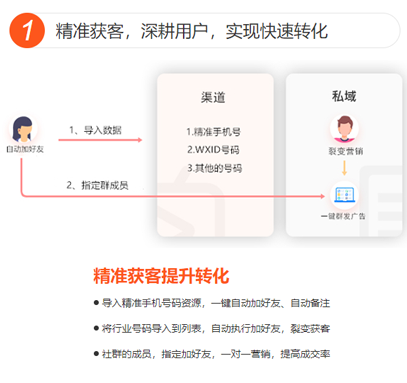The height and width of the screenshot is (383, 407).
Task: Click the 一键群发广告 label
Action: [x=343, y=216]
